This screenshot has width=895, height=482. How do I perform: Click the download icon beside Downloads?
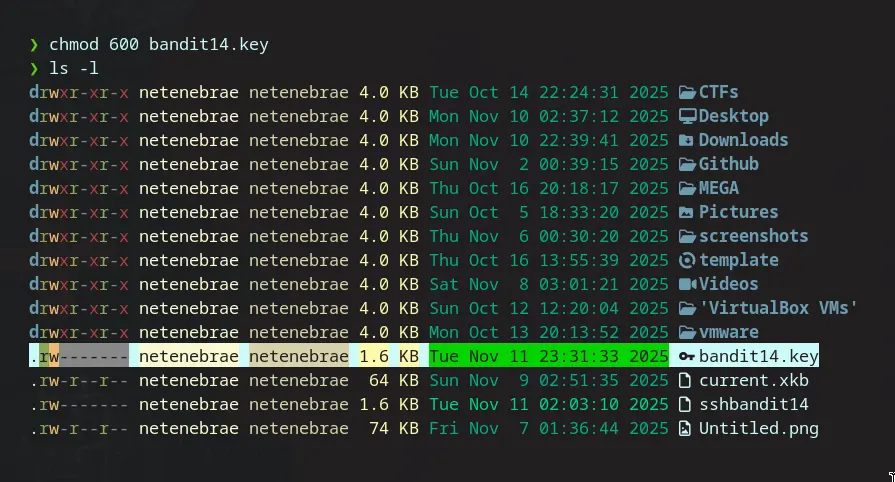click(x=686, y=140)
